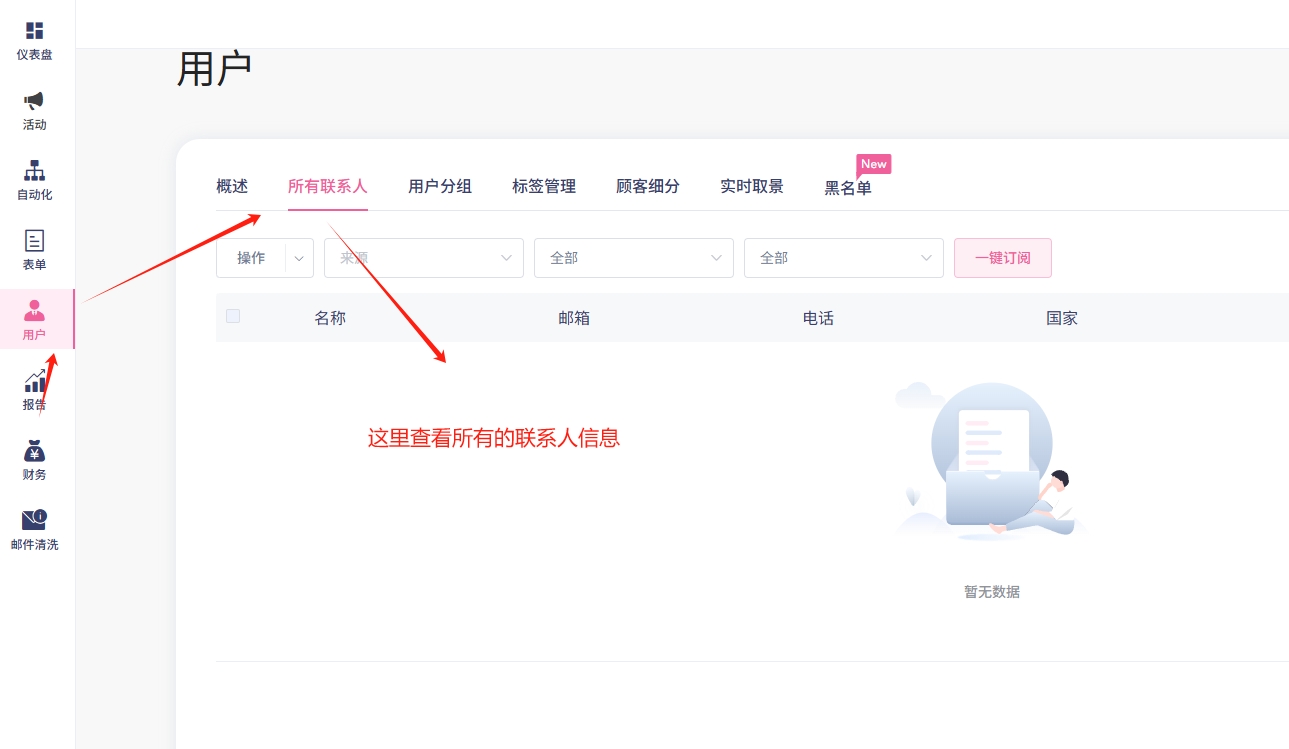The height and width of the screenshot is (749, 1289).
Task: Expand the first 全部 filter dropdown
Action: point(633,258)
